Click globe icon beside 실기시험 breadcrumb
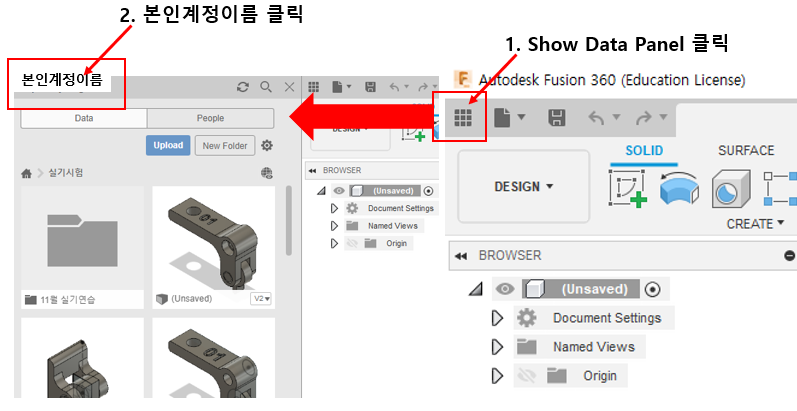This screenshot has height=411, width=797. tap(267, 173)
